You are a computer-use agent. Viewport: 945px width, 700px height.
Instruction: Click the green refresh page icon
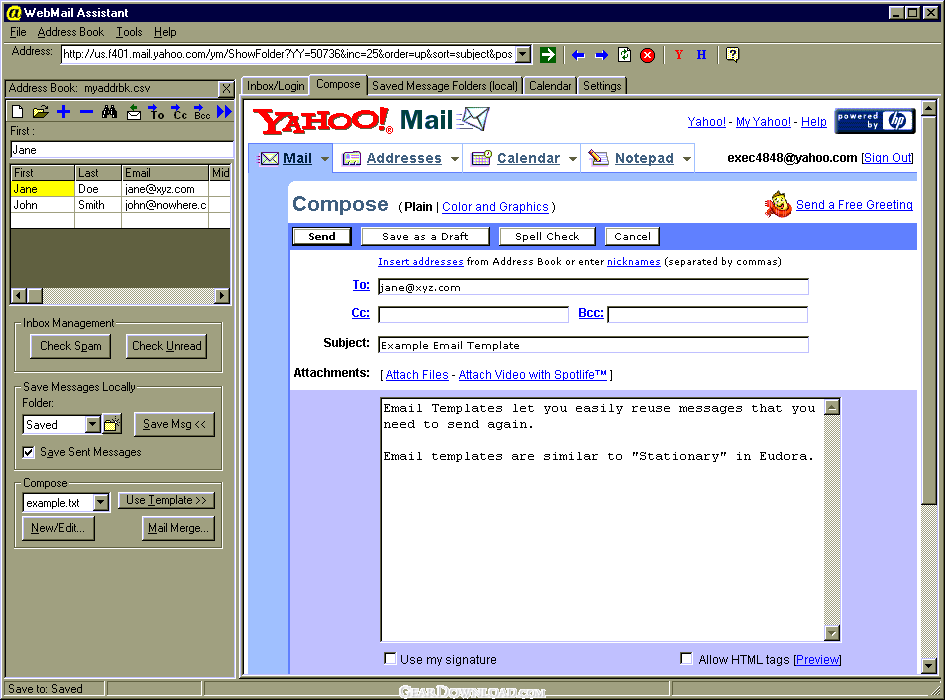[x=624, y=55]
